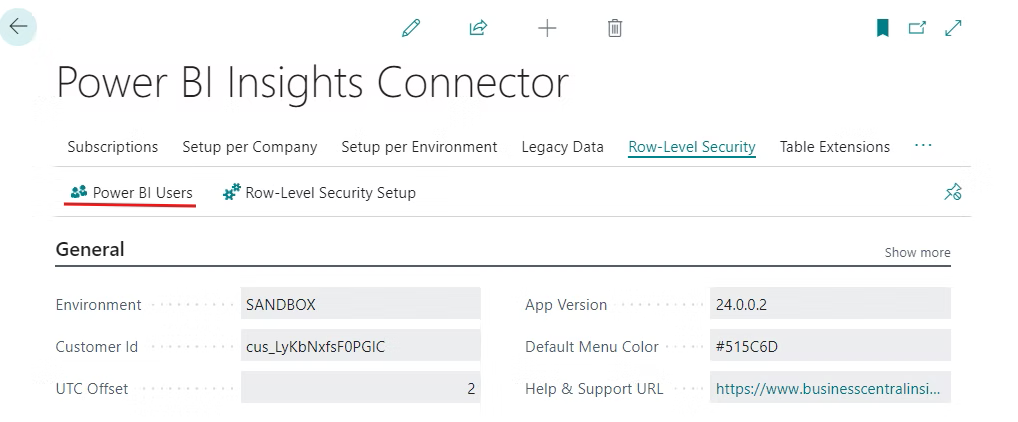Select the Setup per Environment tab
This screenshot has width=1018, height=422.
pyautogui.click(x=419, y=147)
